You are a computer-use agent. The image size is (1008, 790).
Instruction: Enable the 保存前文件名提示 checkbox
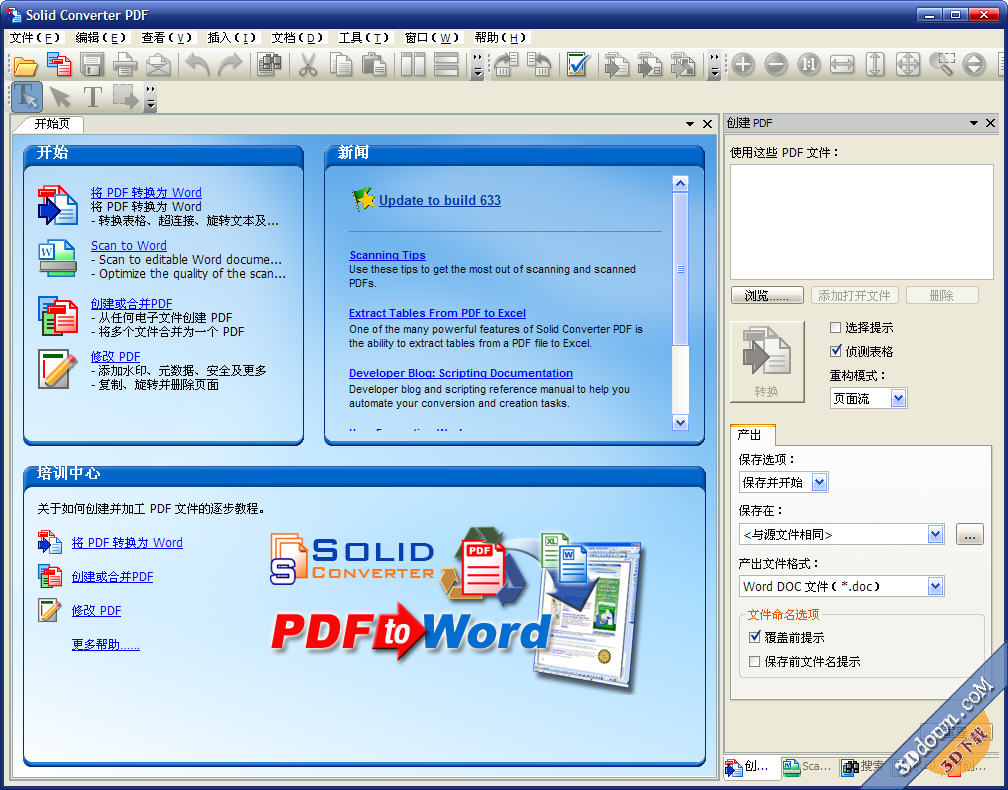pos(755,661)
